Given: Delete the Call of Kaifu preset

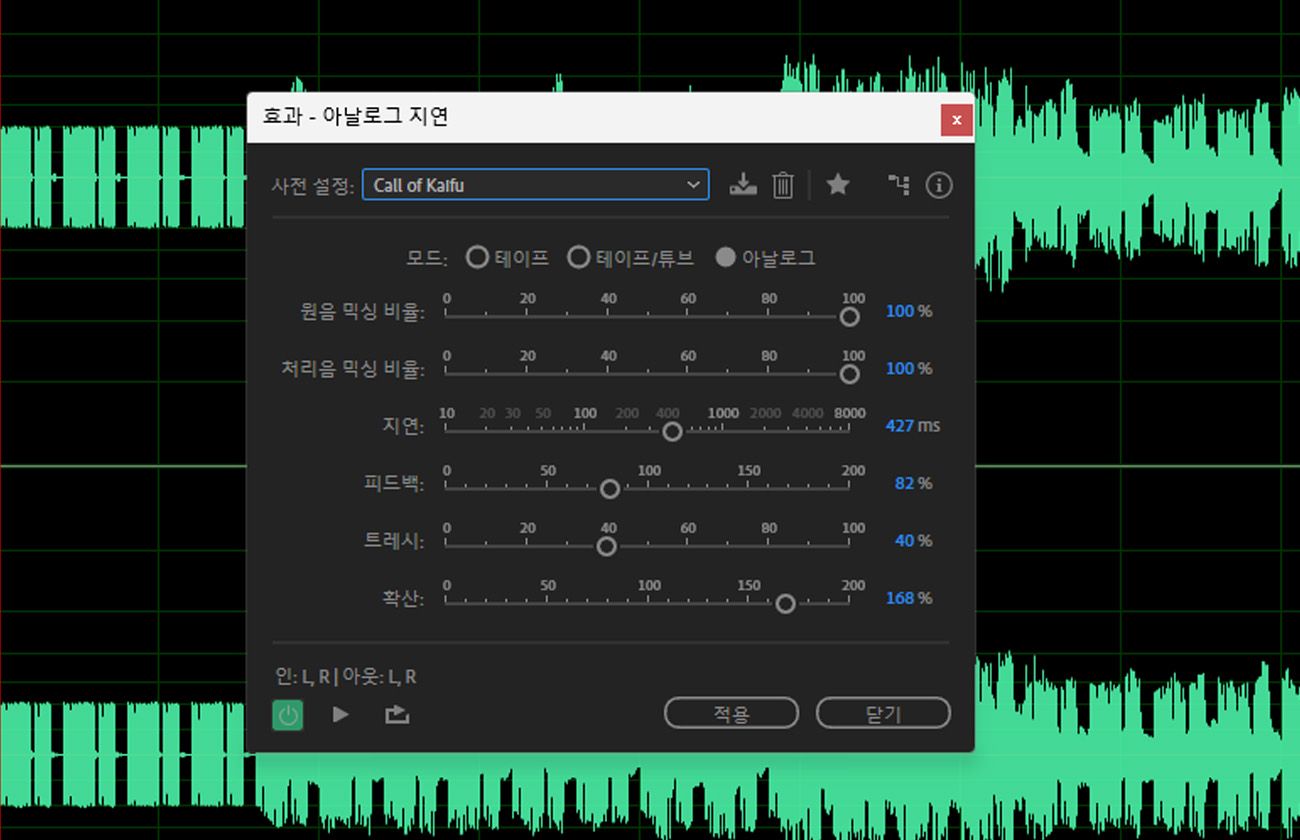Looking at the screenshot, I should pos(783,185).
